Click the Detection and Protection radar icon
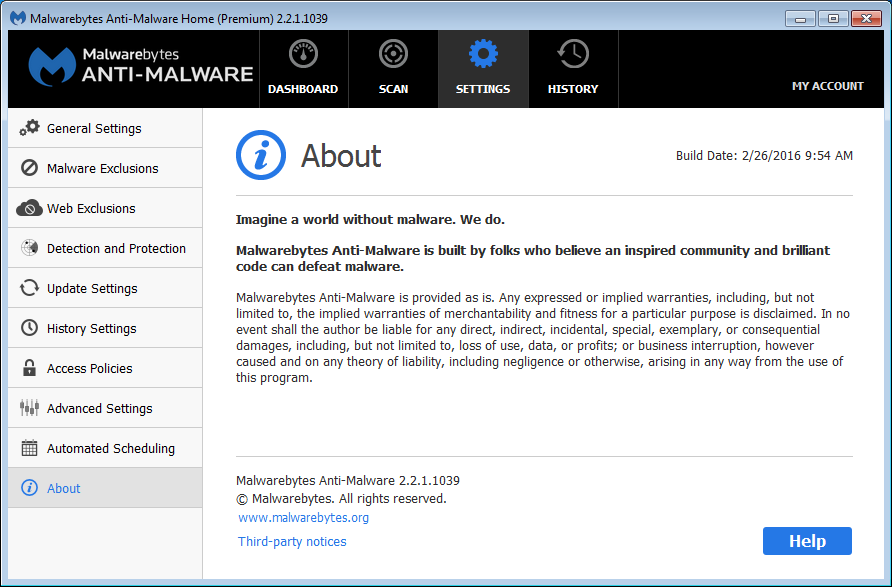 [x=30, y=248]
